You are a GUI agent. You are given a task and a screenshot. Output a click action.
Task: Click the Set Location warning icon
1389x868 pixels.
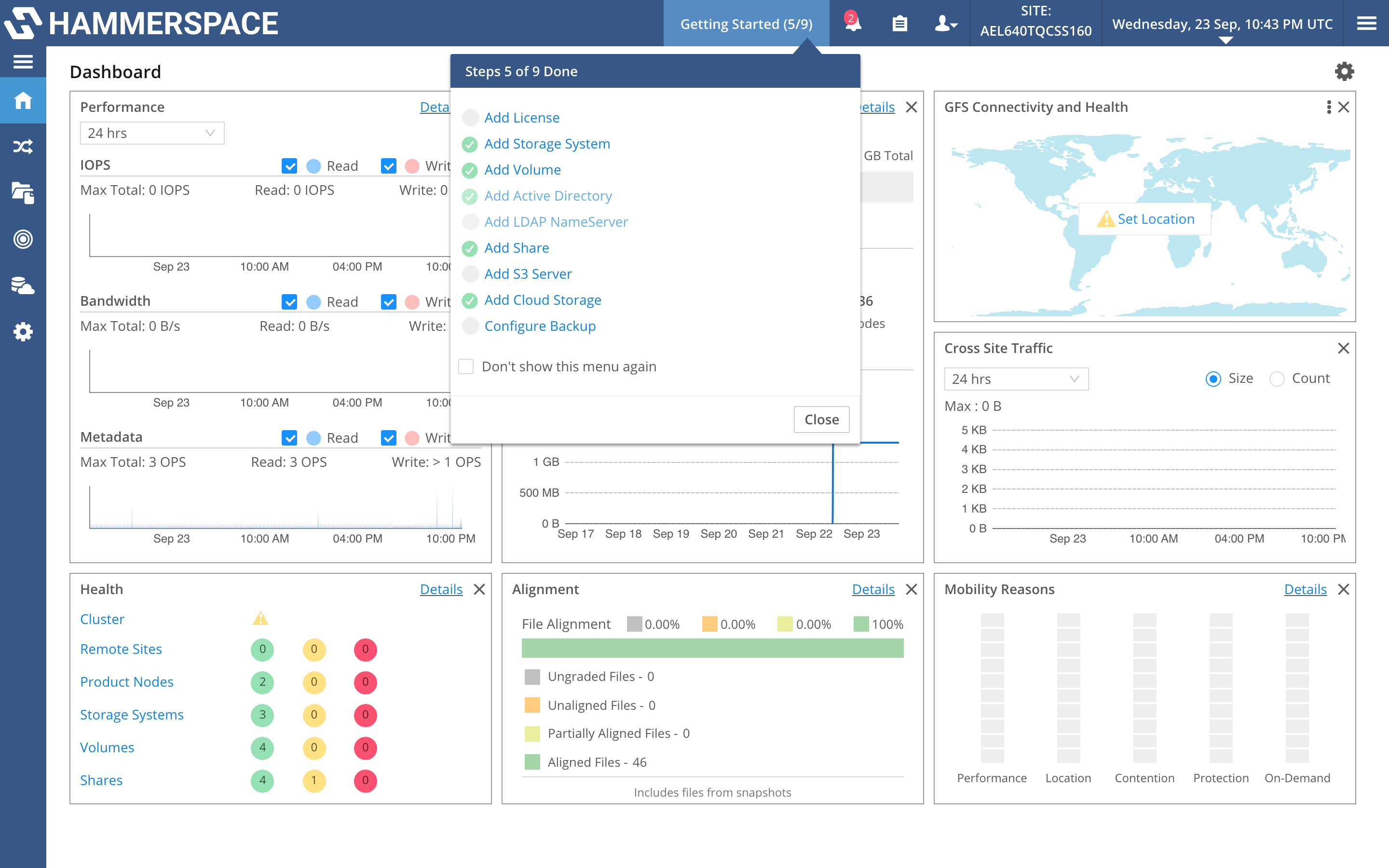(1105, 219)
